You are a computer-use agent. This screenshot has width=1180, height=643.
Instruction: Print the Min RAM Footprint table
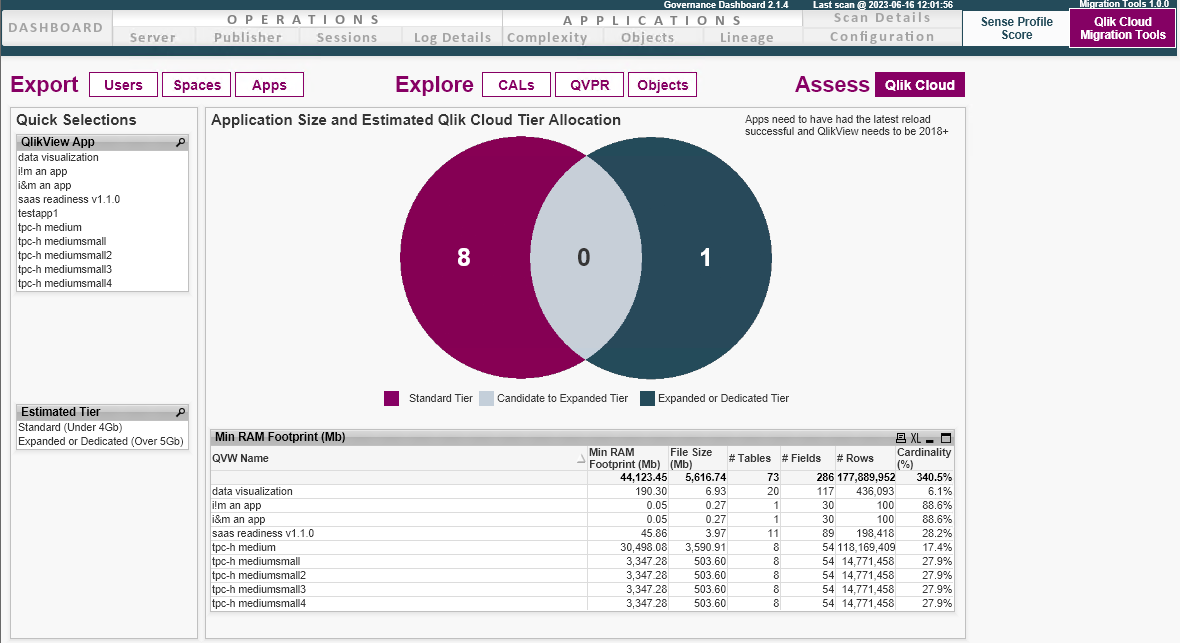[901, 438]
